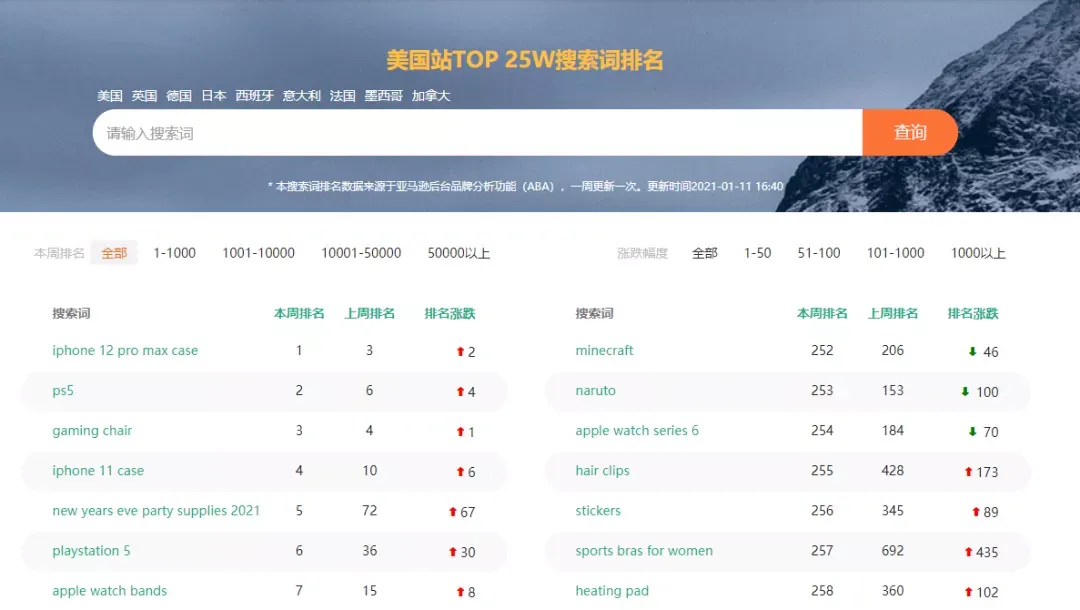Screen dimensions: 1080x610
Task: Open the 法国 site tab
Action: tap(342, 96)
